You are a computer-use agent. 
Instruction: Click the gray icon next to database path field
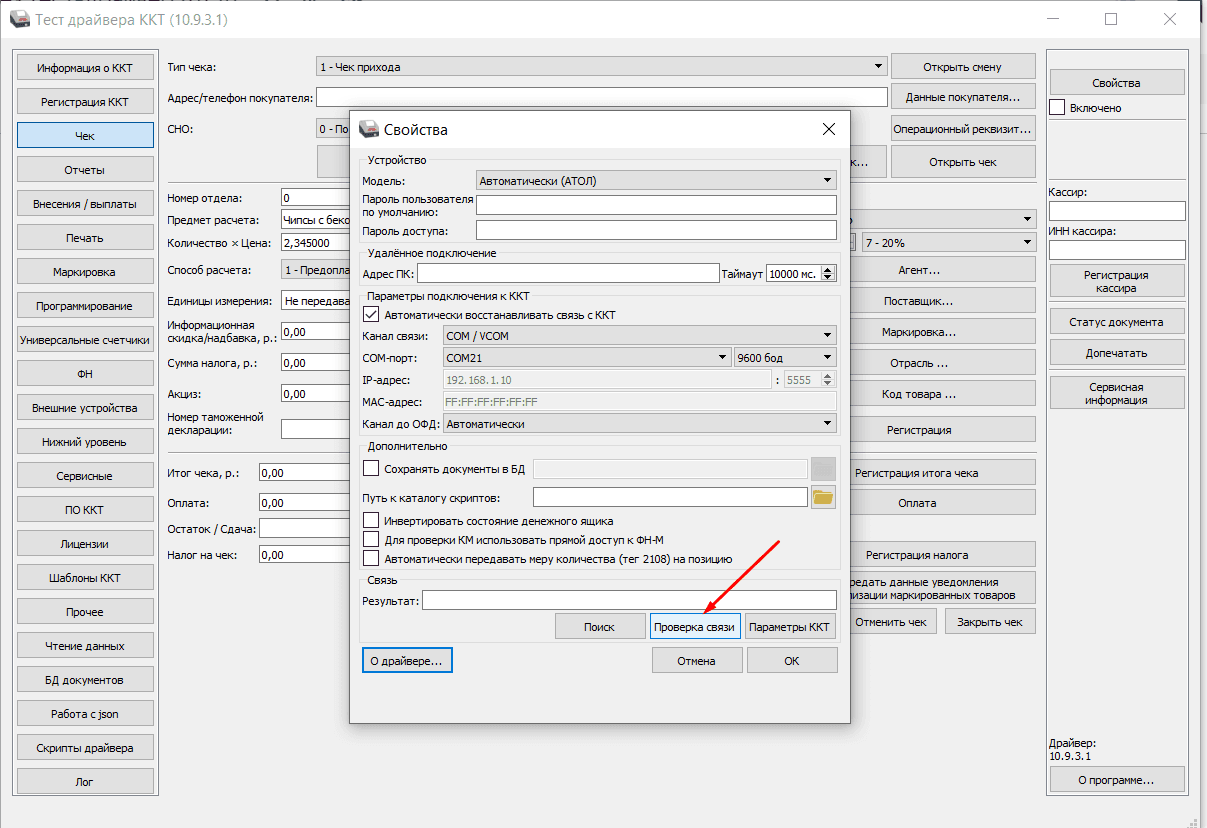point(823,469)
